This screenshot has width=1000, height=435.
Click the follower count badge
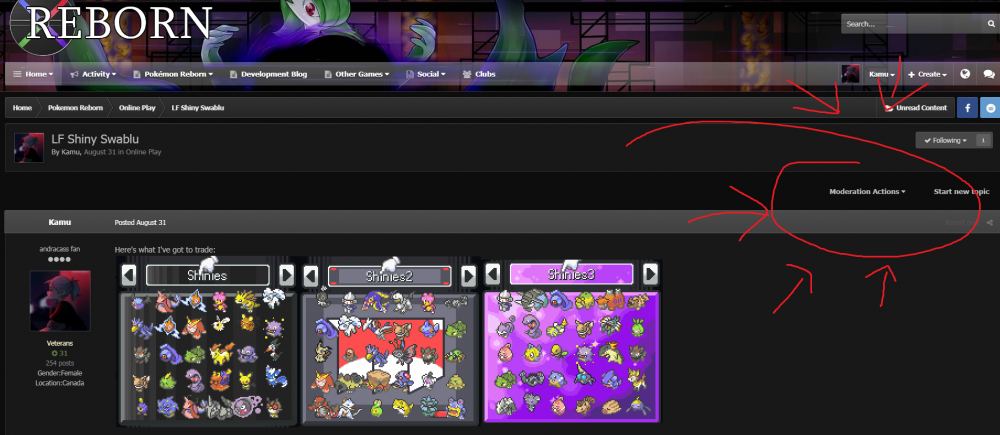point(983,140)
